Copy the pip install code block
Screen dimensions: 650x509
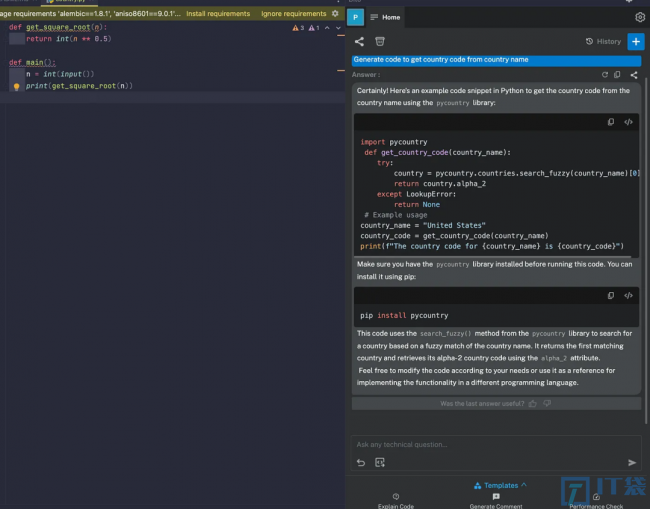[x=611, y=296]
